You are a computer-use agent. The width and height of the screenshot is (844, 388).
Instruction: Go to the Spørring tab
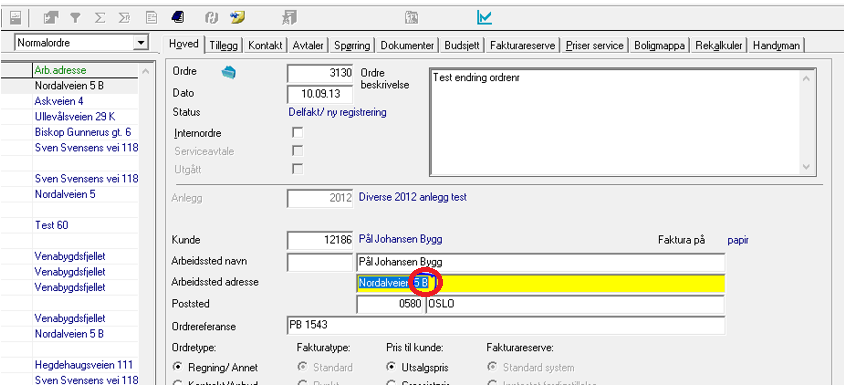click(x=352, y=46)
